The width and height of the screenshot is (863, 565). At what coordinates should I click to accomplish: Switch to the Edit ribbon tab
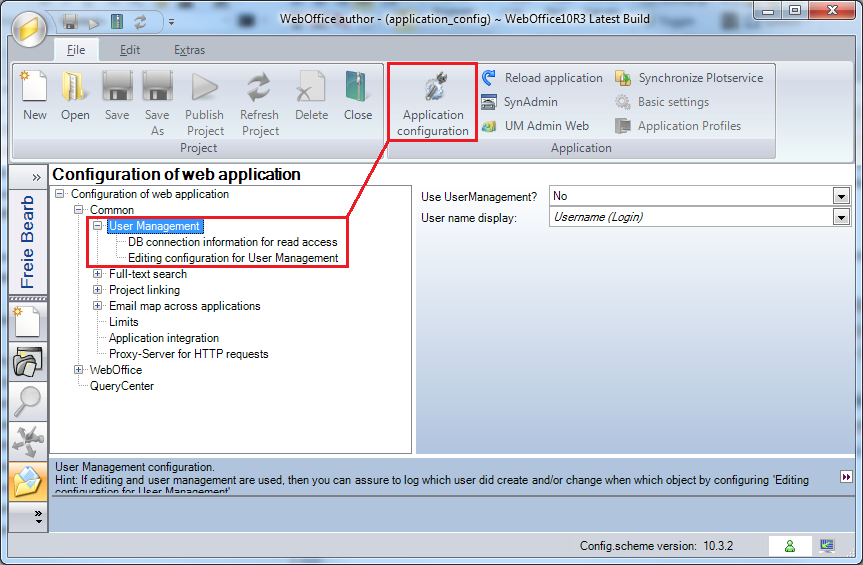click(130, 50)
